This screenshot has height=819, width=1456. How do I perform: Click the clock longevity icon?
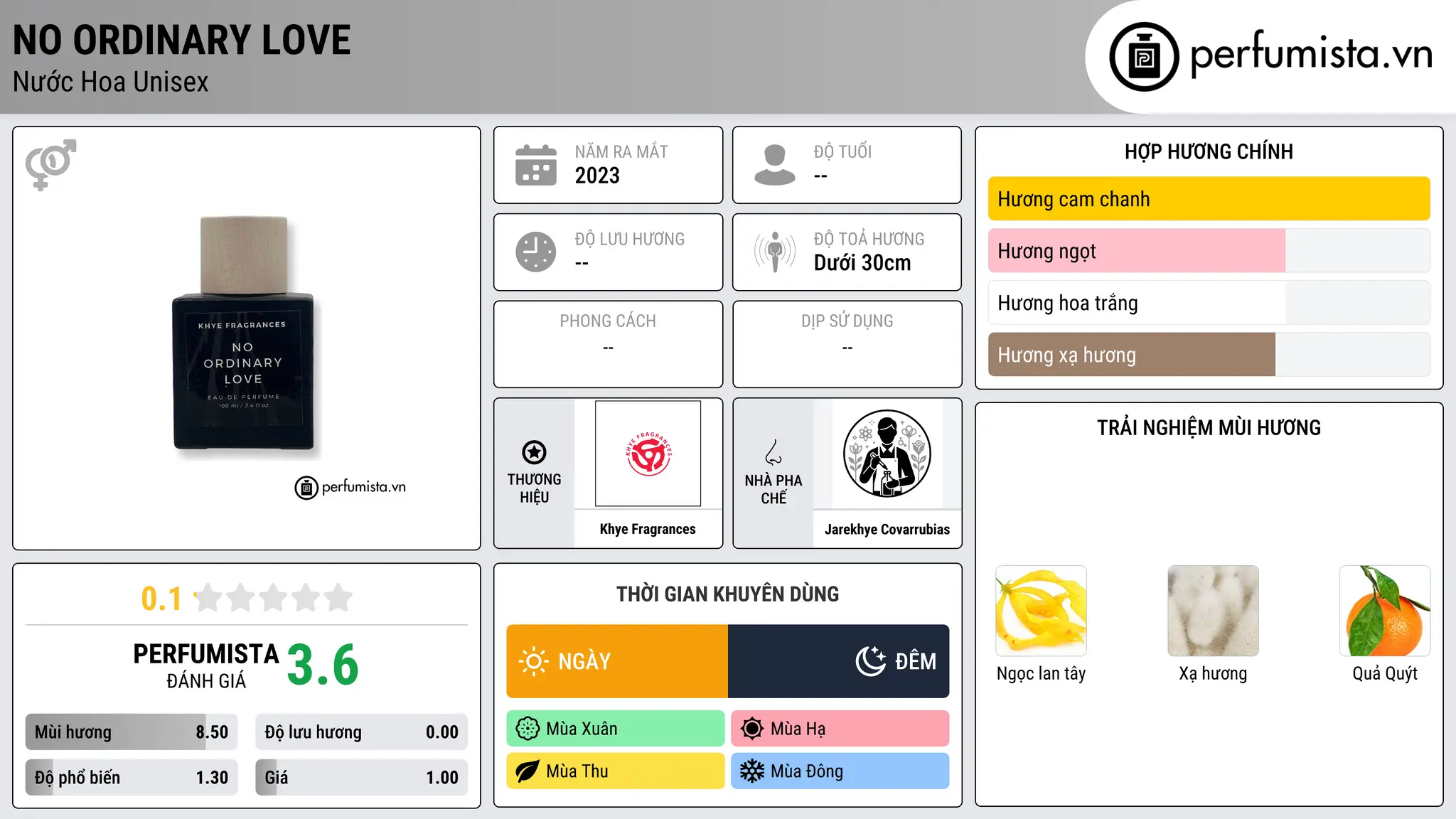(x=536, y=252)
